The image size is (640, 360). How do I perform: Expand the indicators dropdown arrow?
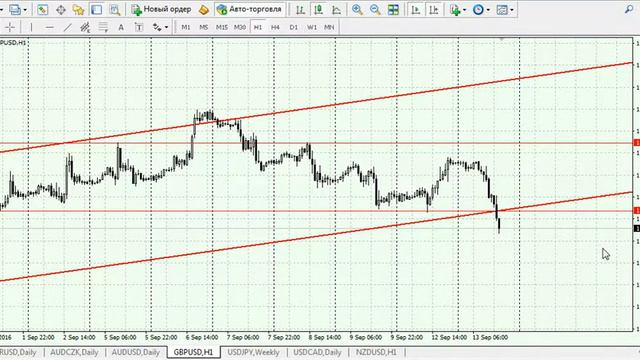pyautogui.click(x=464, y=10)
